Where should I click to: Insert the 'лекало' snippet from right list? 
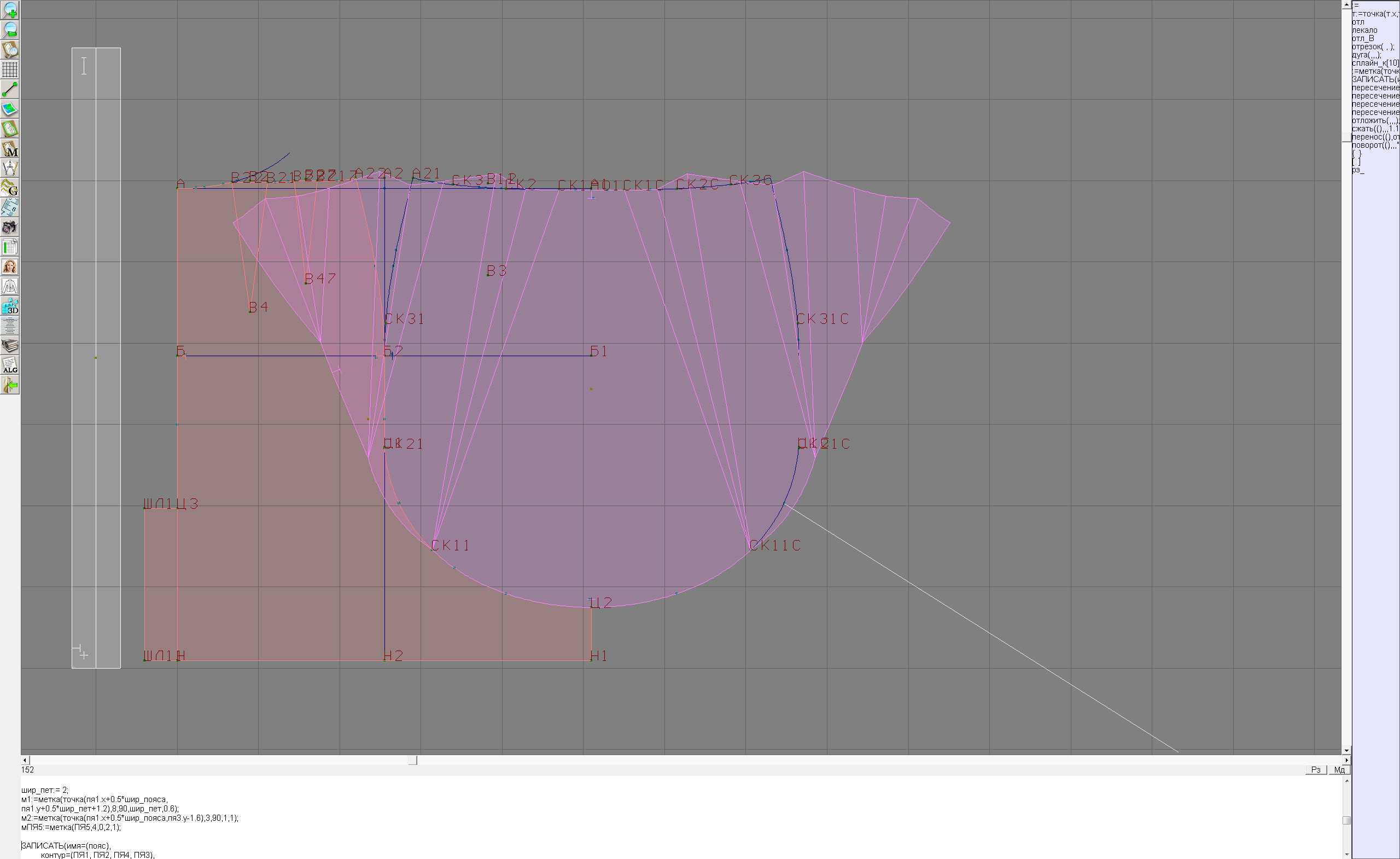(1364, 30)
